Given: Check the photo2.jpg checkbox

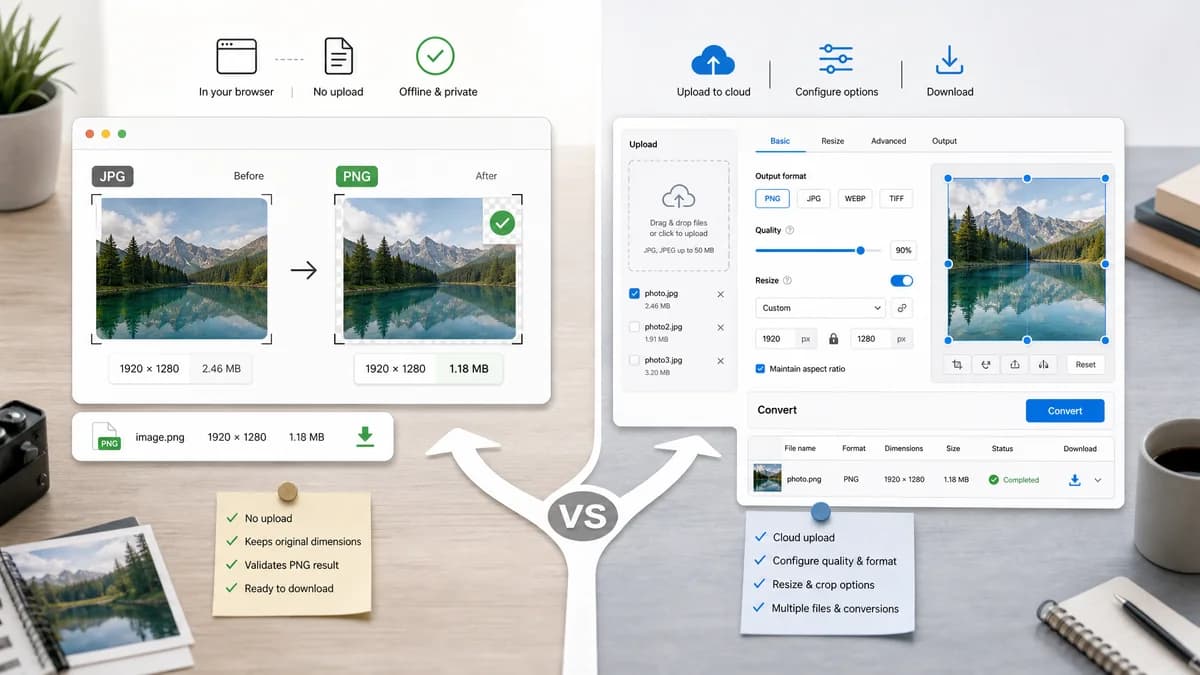Looking at the screenshot, I should tap(634, 327).
